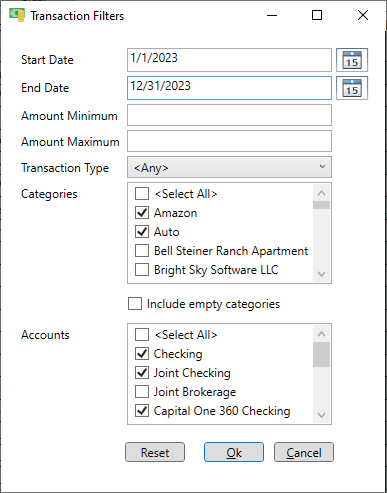Enable Include empty categories
This screenshot has height=493, width=387.
tap(135, 304)
